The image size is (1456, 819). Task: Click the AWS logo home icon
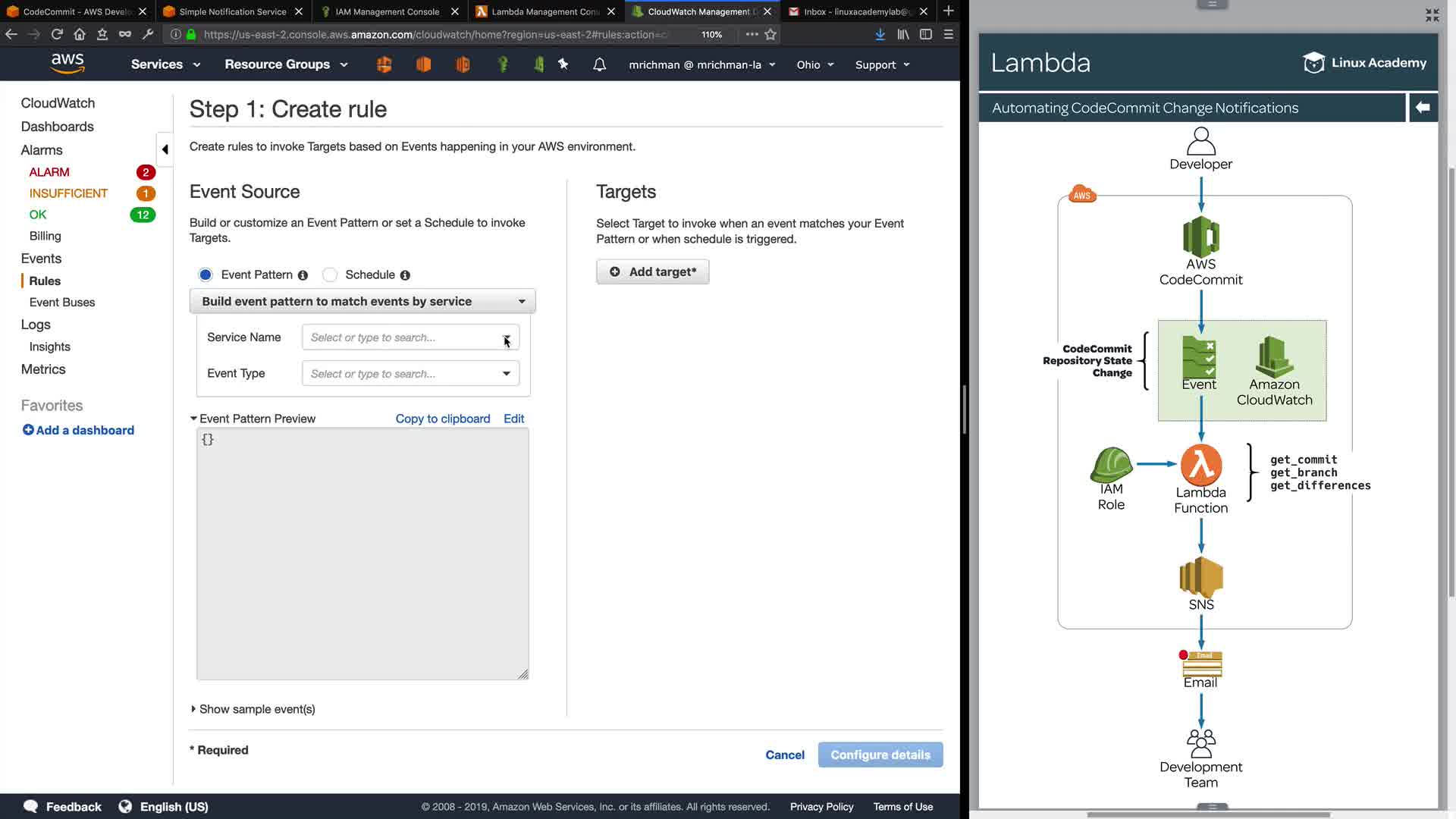[67, 64]
